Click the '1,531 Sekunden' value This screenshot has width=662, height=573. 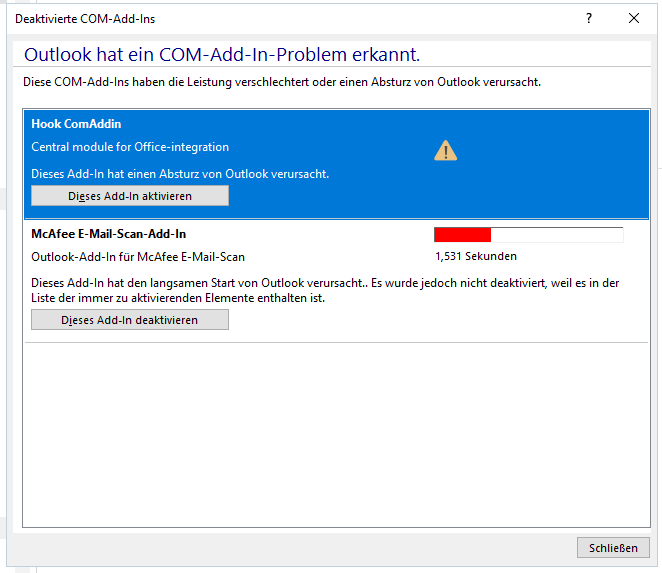(x=476, y=256)
